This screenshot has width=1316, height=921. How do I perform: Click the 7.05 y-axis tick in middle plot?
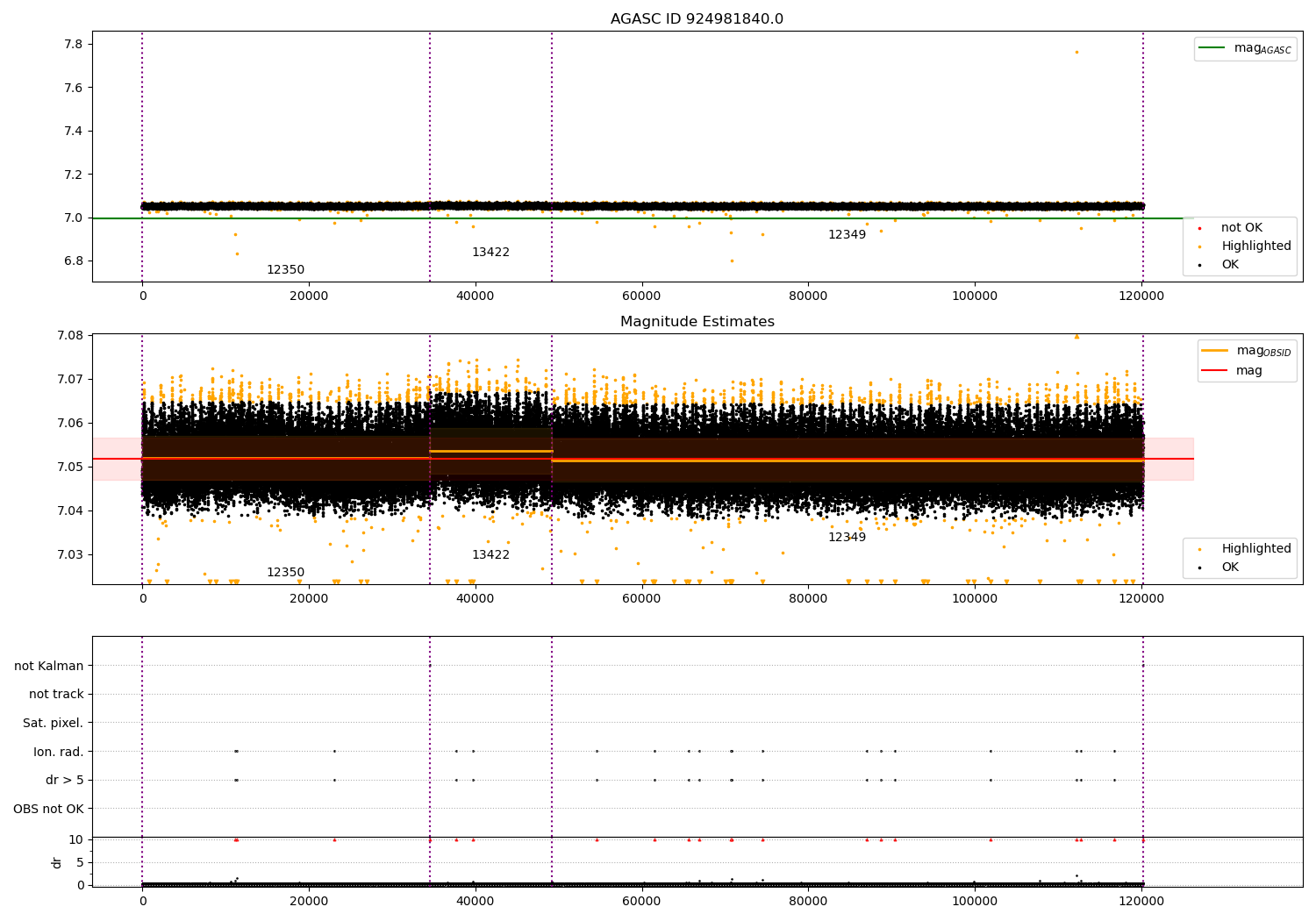pos(69,467)
